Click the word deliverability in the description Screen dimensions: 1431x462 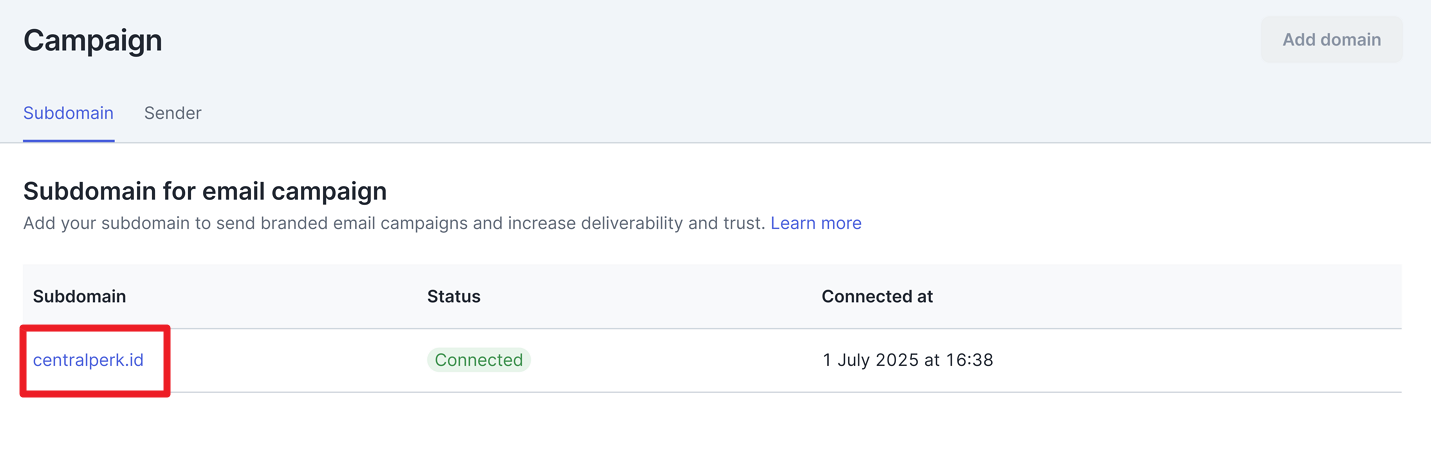[627, 223]
